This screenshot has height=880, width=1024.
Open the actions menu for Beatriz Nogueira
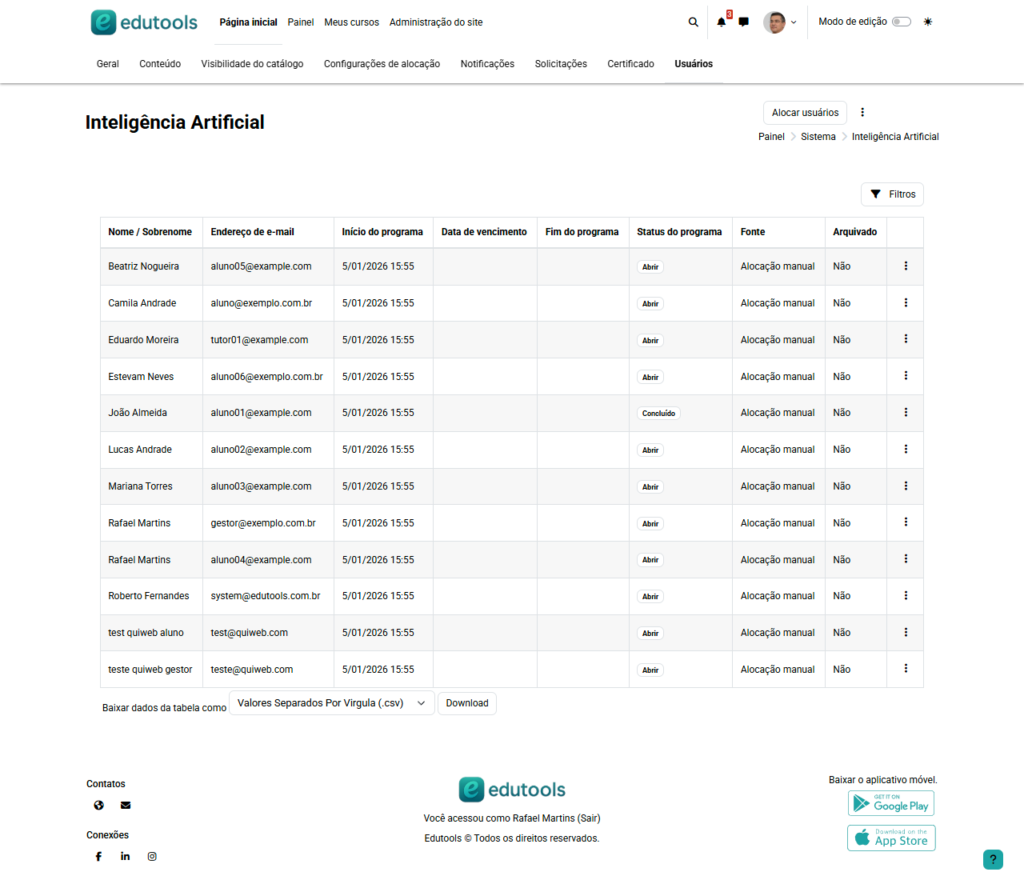905,266
